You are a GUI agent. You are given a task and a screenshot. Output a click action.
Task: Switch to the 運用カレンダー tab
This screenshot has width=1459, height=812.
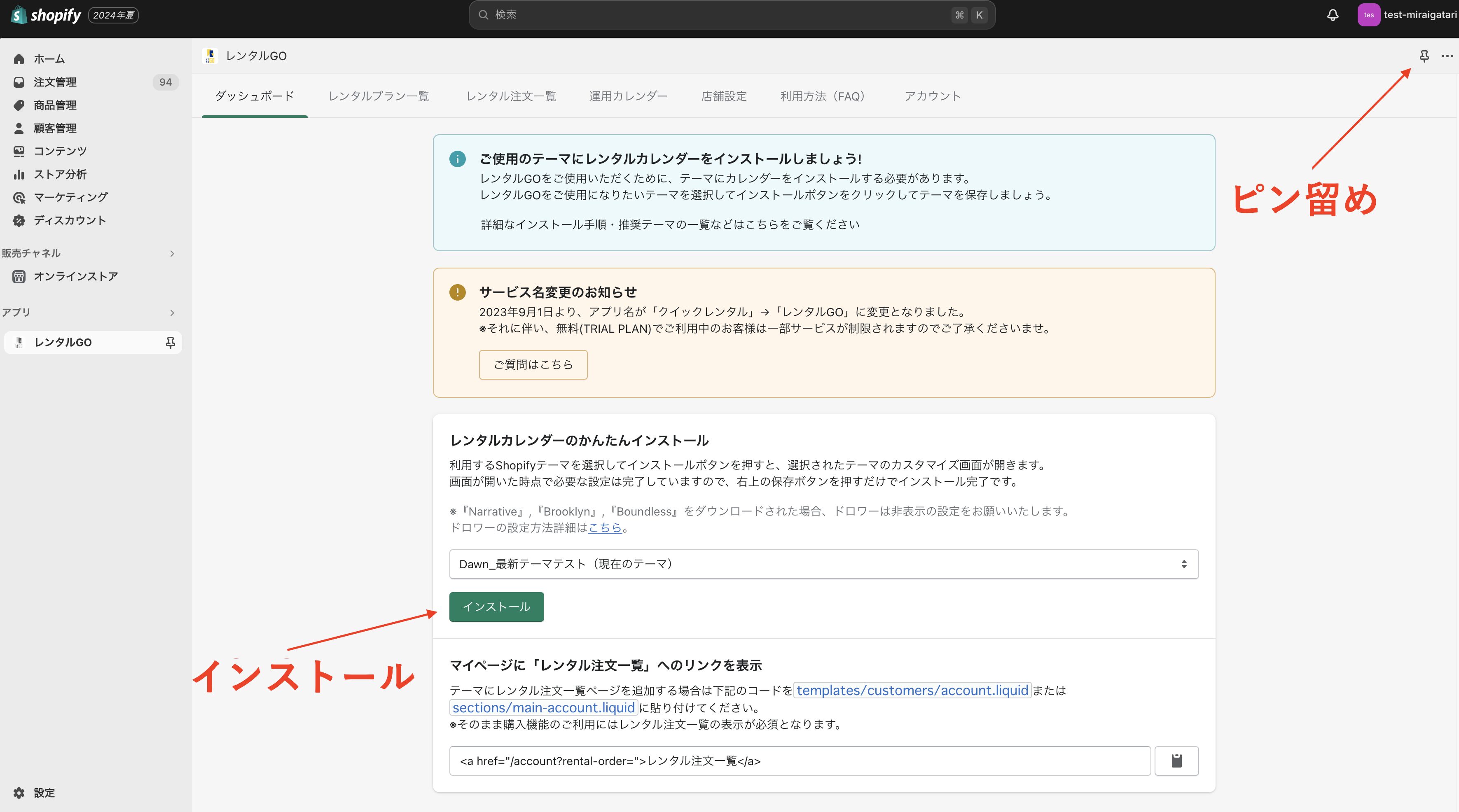tap(628, 96)
